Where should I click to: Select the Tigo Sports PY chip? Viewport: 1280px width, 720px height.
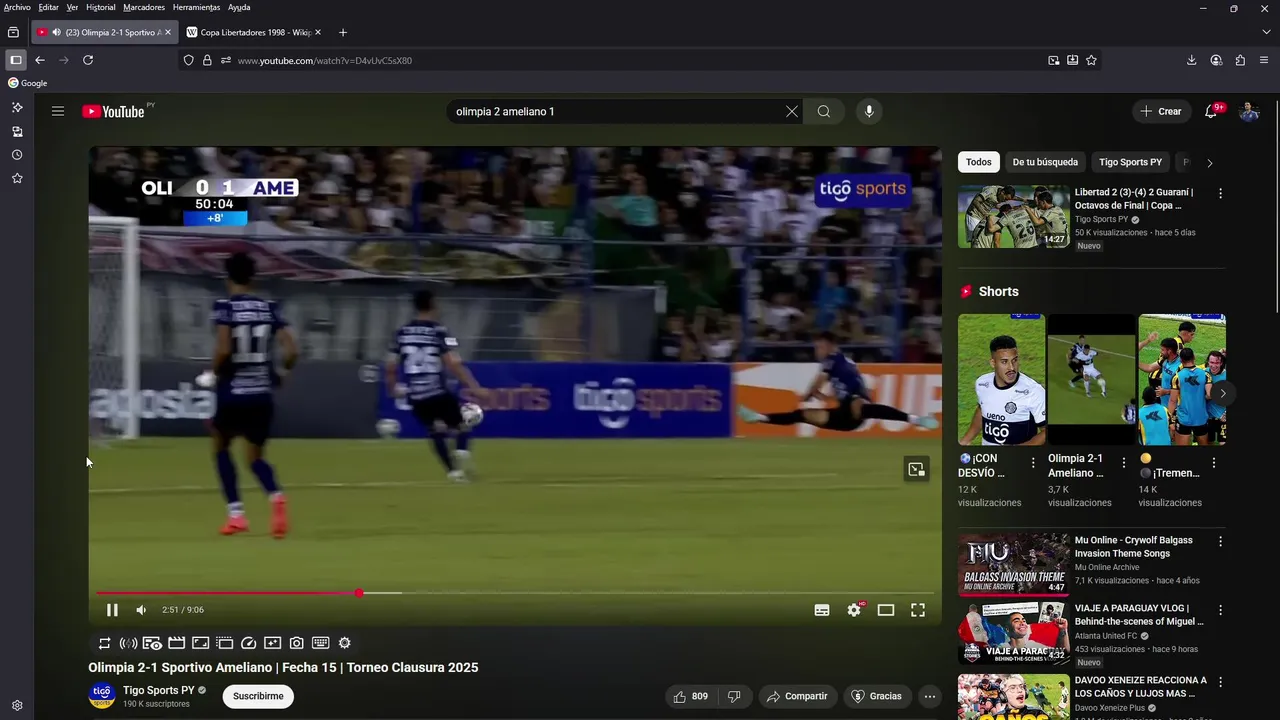click(1130, 162)
